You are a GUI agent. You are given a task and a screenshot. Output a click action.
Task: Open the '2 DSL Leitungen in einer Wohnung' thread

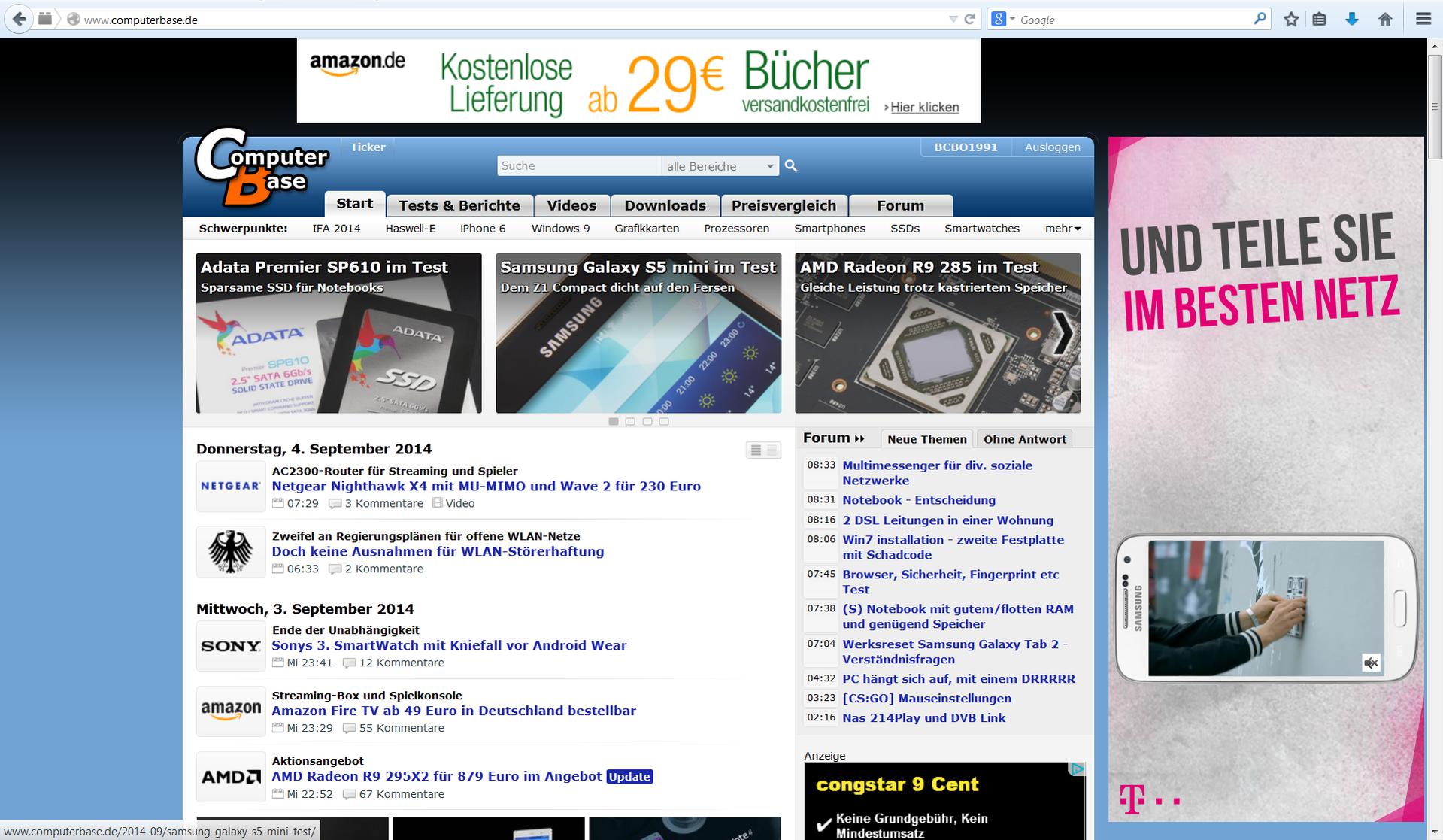(x=947, y=520)
